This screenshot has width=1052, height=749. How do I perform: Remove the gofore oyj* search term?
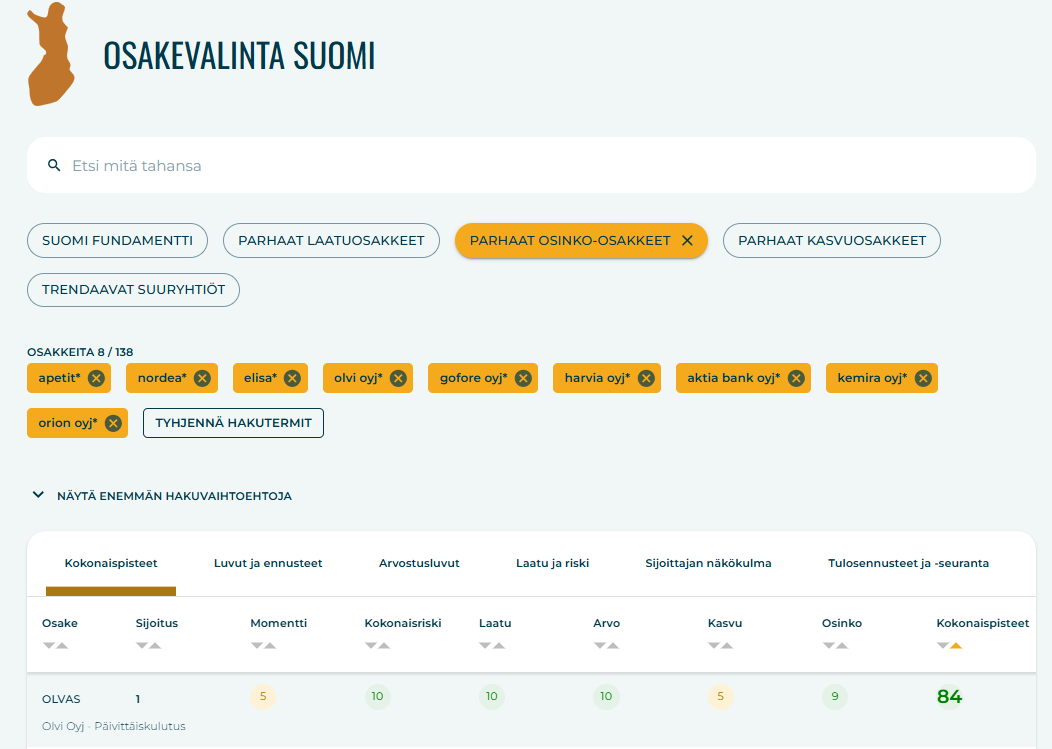click(523, 378)
